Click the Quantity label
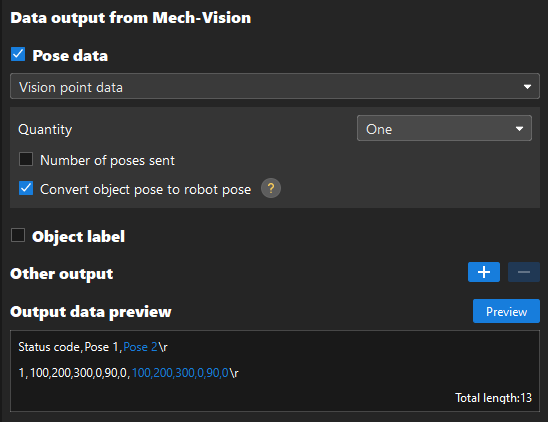The height and width of the screenshot is (422, 548). [x=45, y=130]
